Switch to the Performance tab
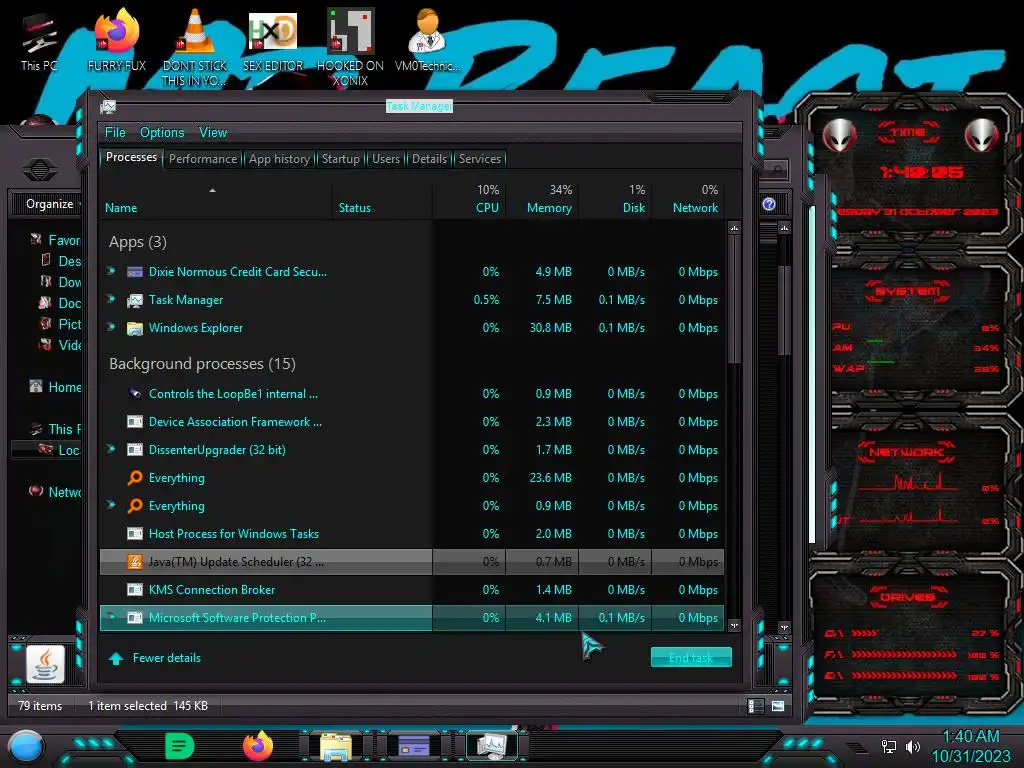This screenshot has height=768, width=1024. click(203, 159)
